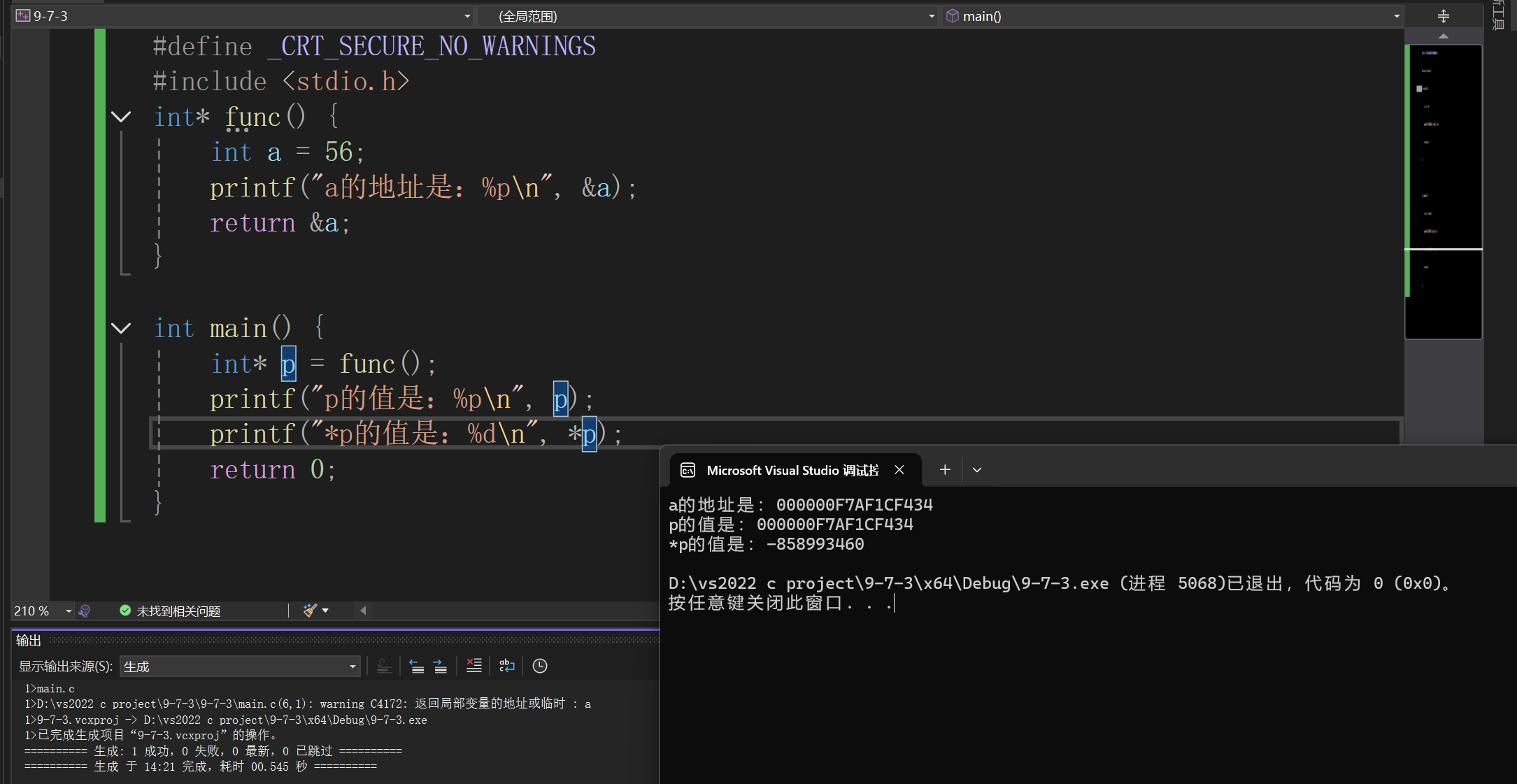Click the code cleanup broom icon
1517x784 pixels.
point(311,611)
